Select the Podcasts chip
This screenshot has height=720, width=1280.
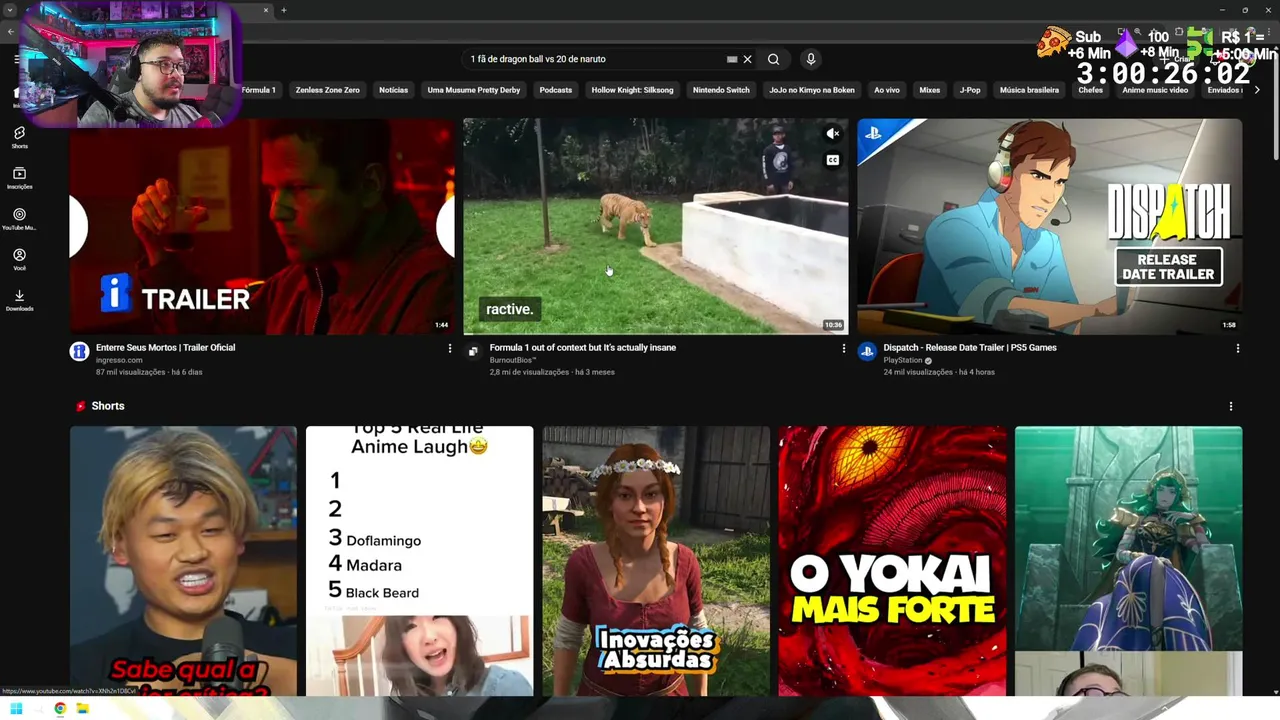pos(555,90)
